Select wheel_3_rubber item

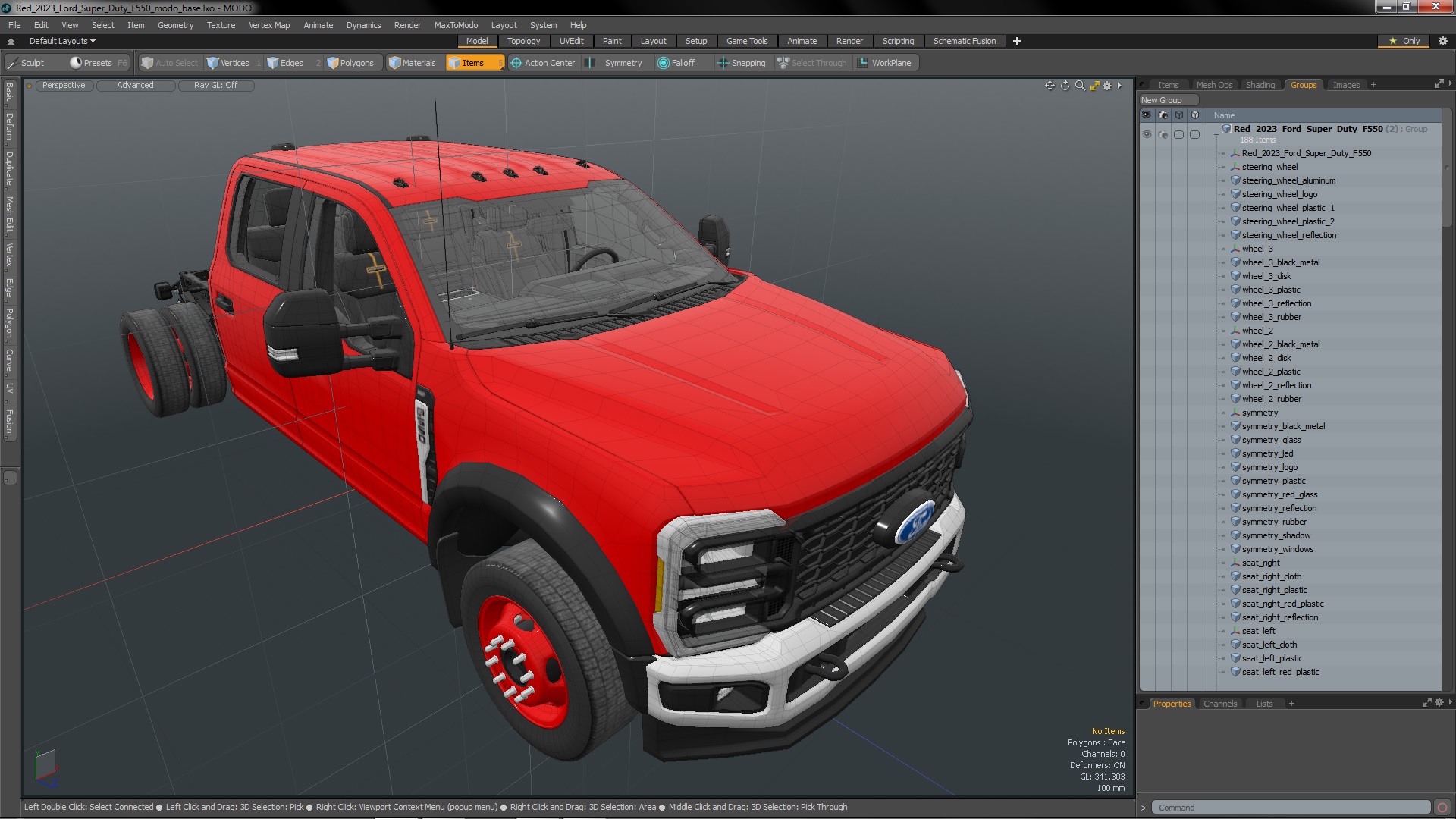coord(1271,317)
